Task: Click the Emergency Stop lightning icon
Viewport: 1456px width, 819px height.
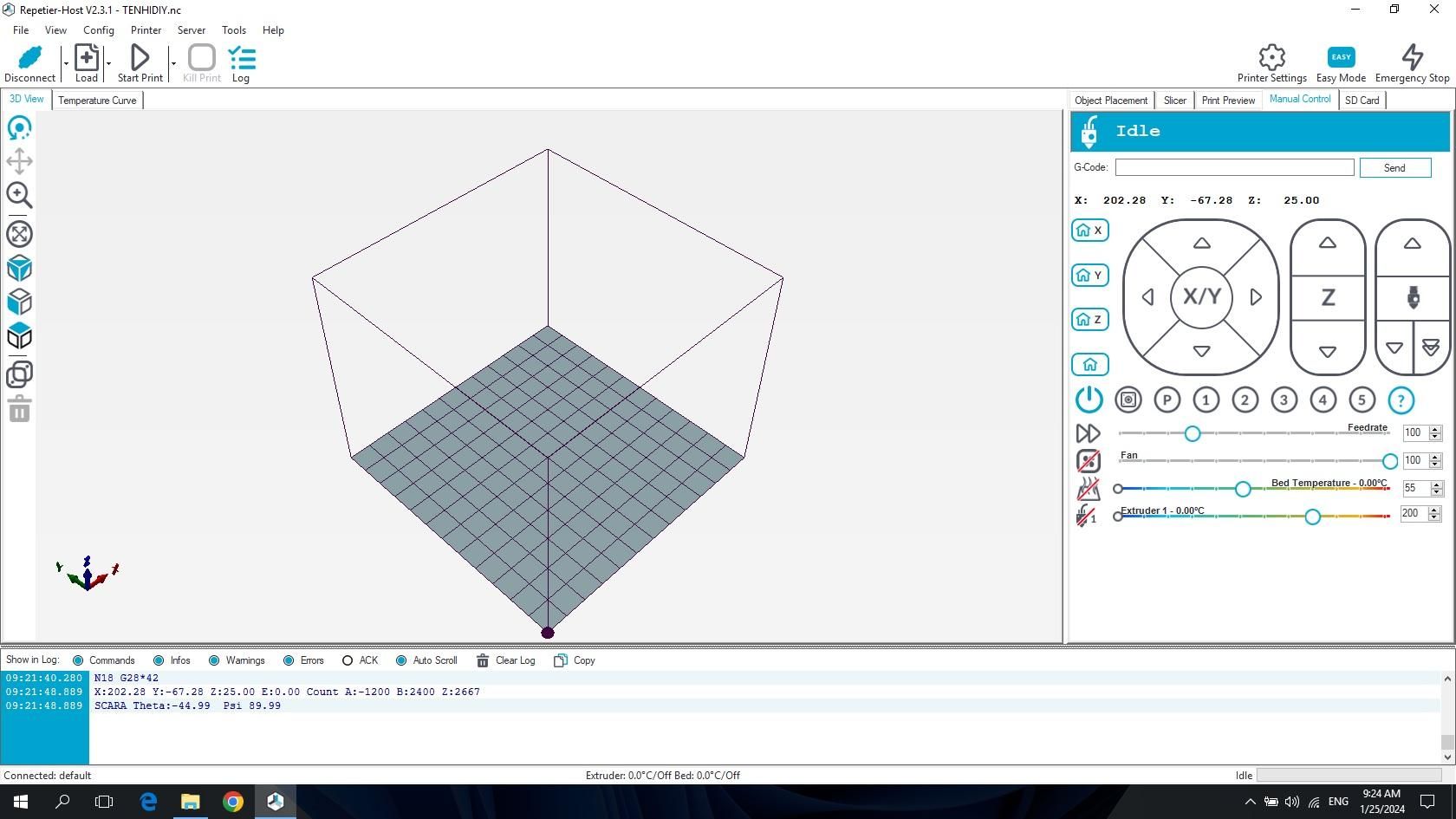Action: [x=1413, y=57]
